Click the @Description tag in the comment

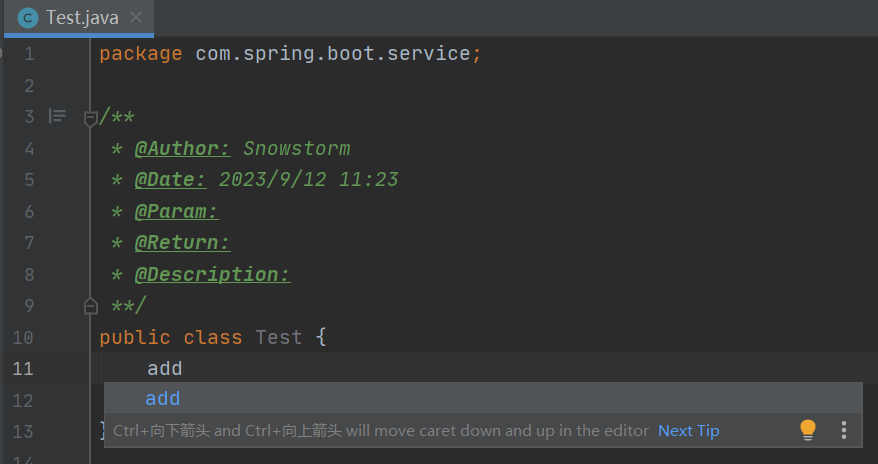click(x=212, y=274)
